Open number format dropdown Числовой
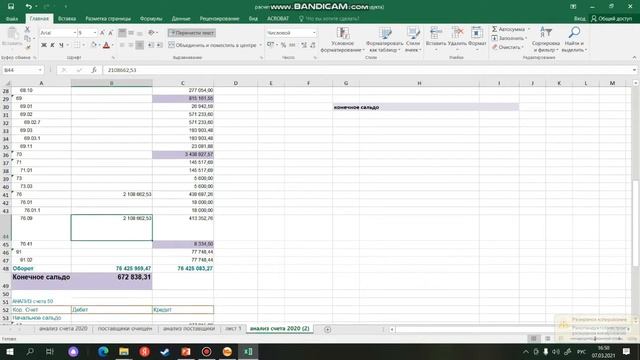 point(314,33)
